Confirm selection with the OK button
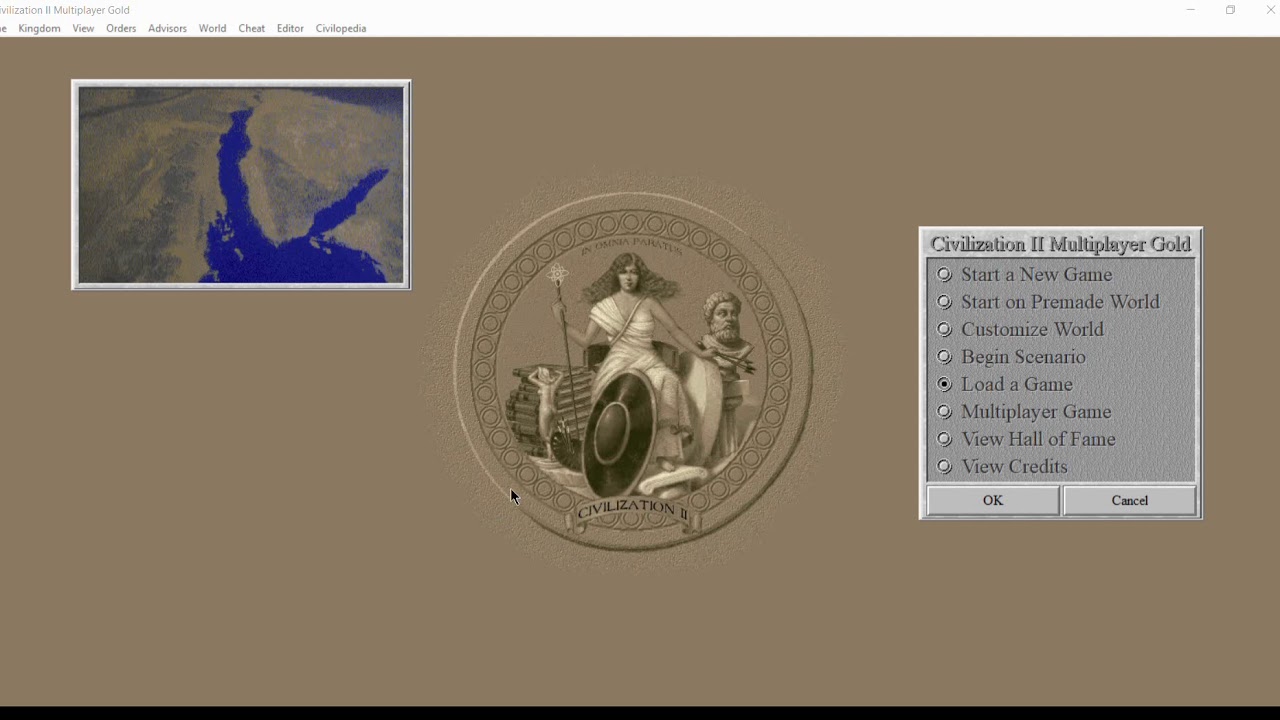1280x720 pixels. pos(993,501)
